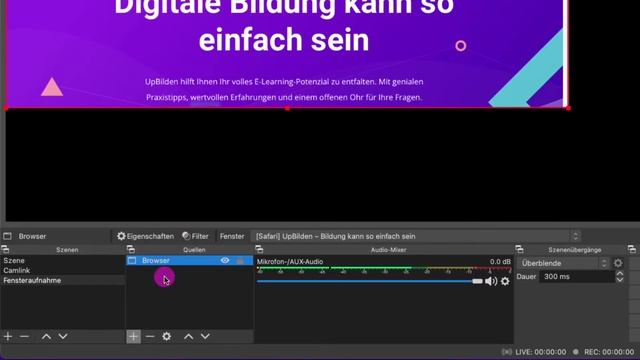The image size is (640, 360).
Task: Move scene down arrow in Szenen
Action: (63, 336)
